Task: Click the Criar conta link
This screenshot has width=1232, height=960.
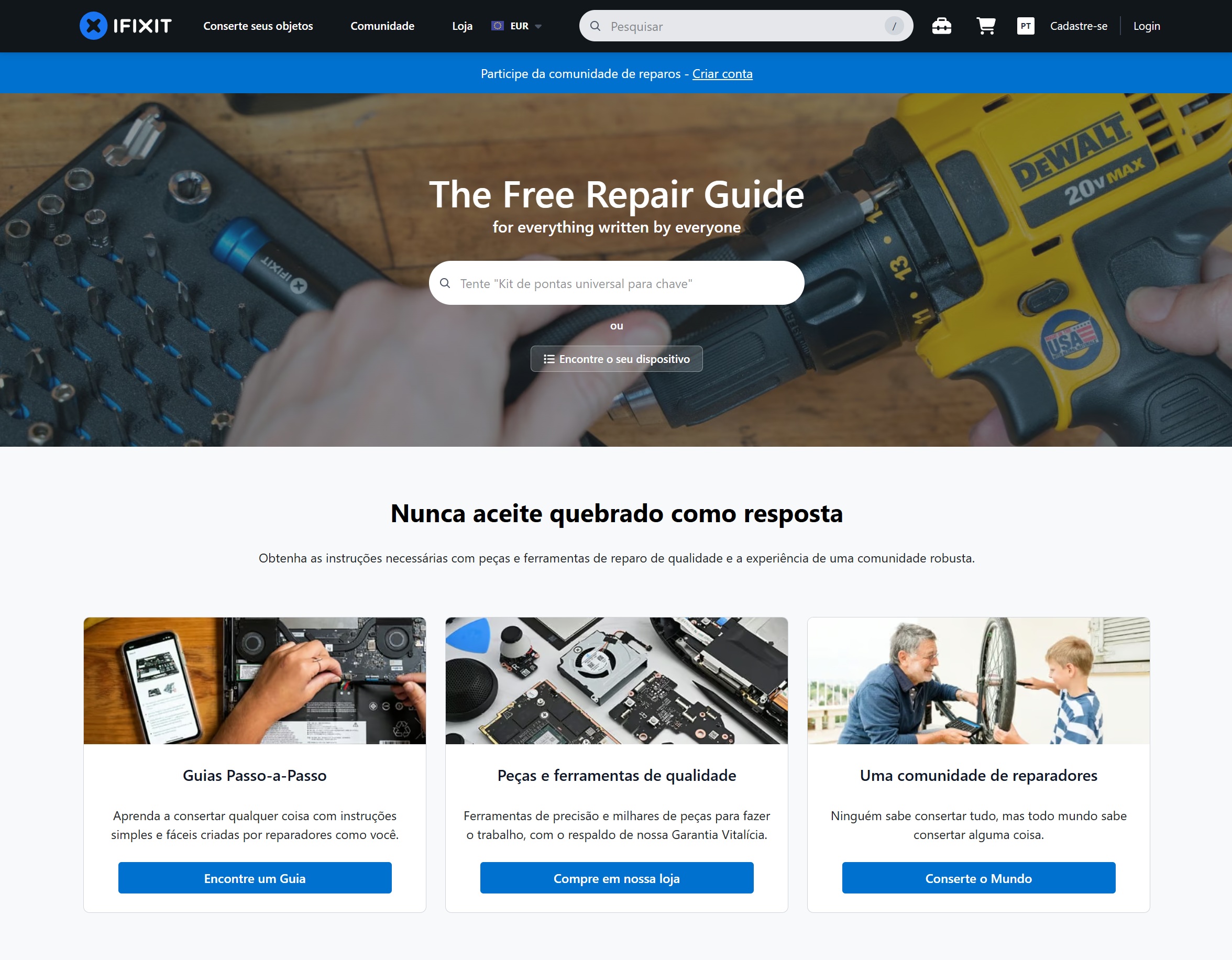Action: [722, 74]
